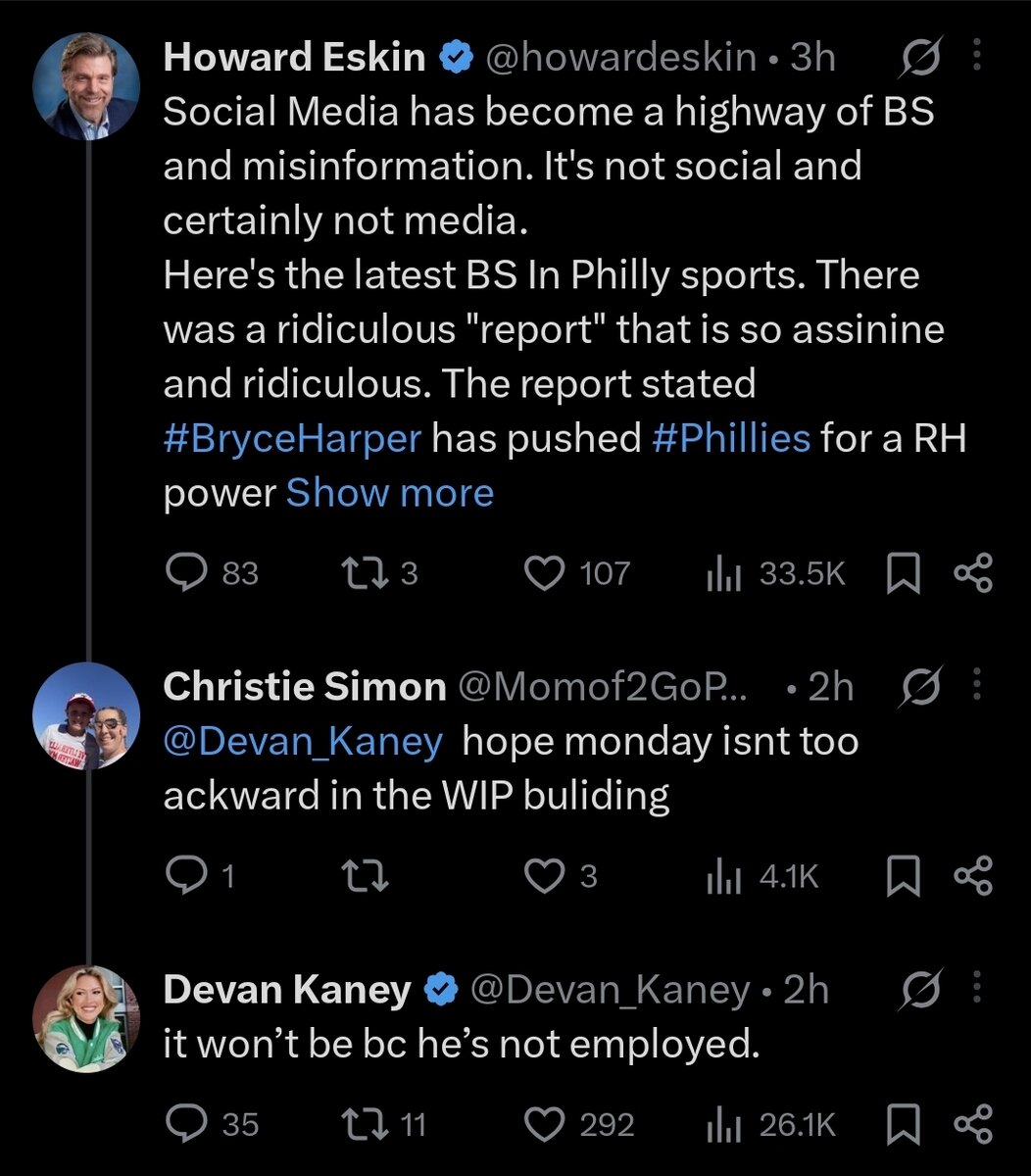Open more options on Devan Kaney's tweet
Screen dimensions: 1031x1176
977,990
